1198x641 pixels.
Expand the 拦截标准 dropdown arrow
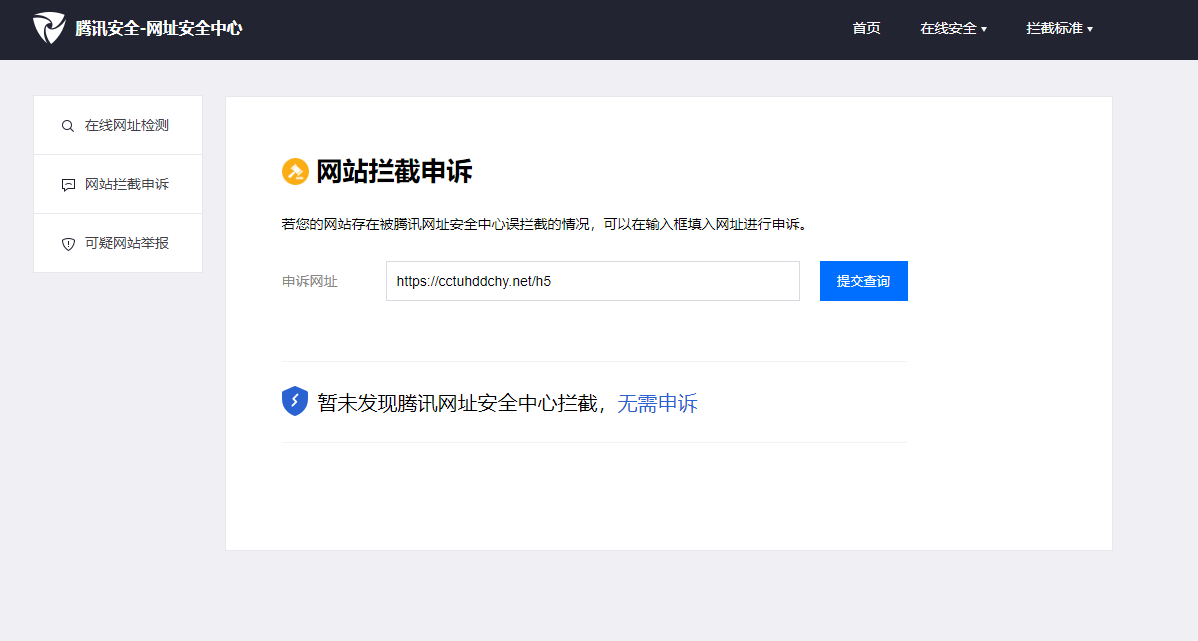pos(1090,29)
